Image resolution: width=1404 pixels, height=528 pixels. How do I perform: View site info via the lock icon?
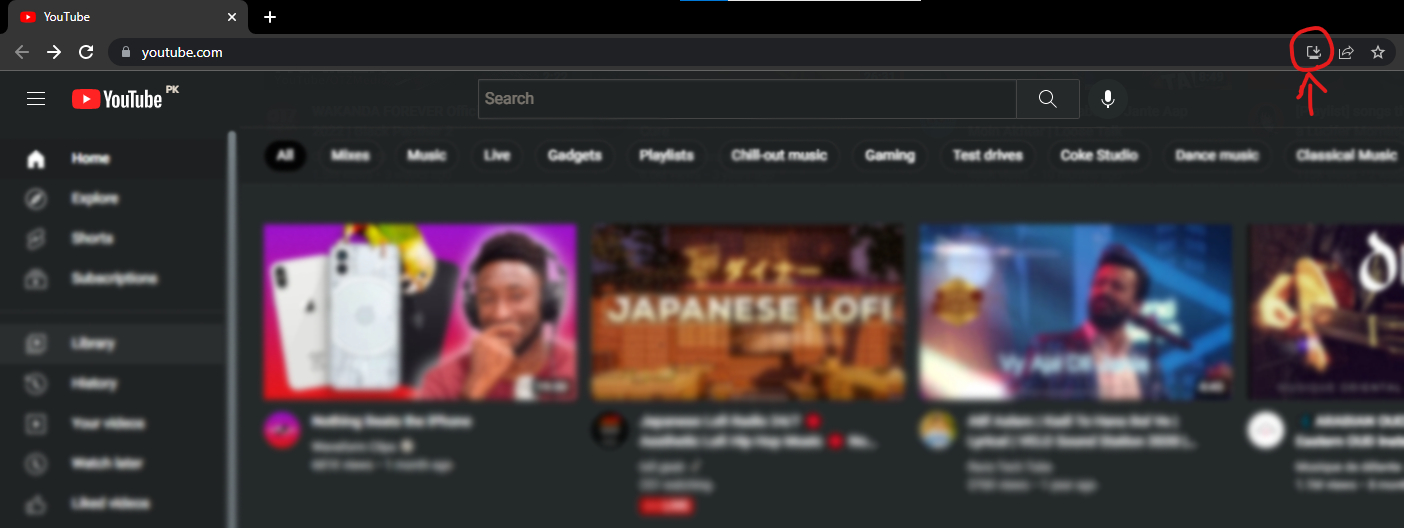click(x=126, y=52)
